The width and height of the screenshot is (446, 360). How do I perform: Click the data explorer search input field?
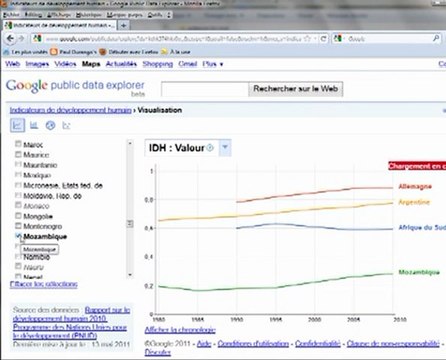tap(205, 89)
